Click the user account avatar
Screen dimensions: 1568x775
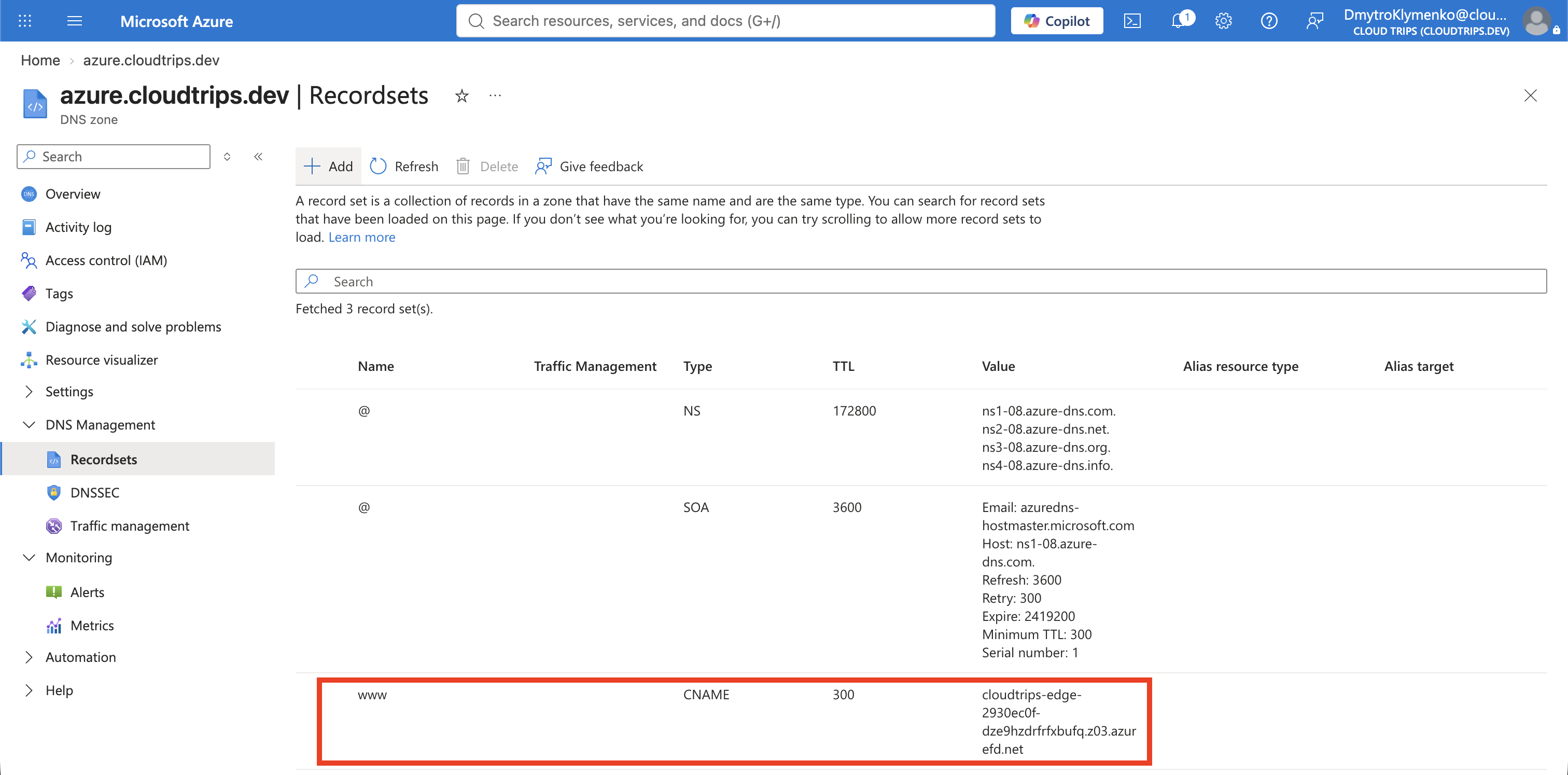(x=1537, y=21)
